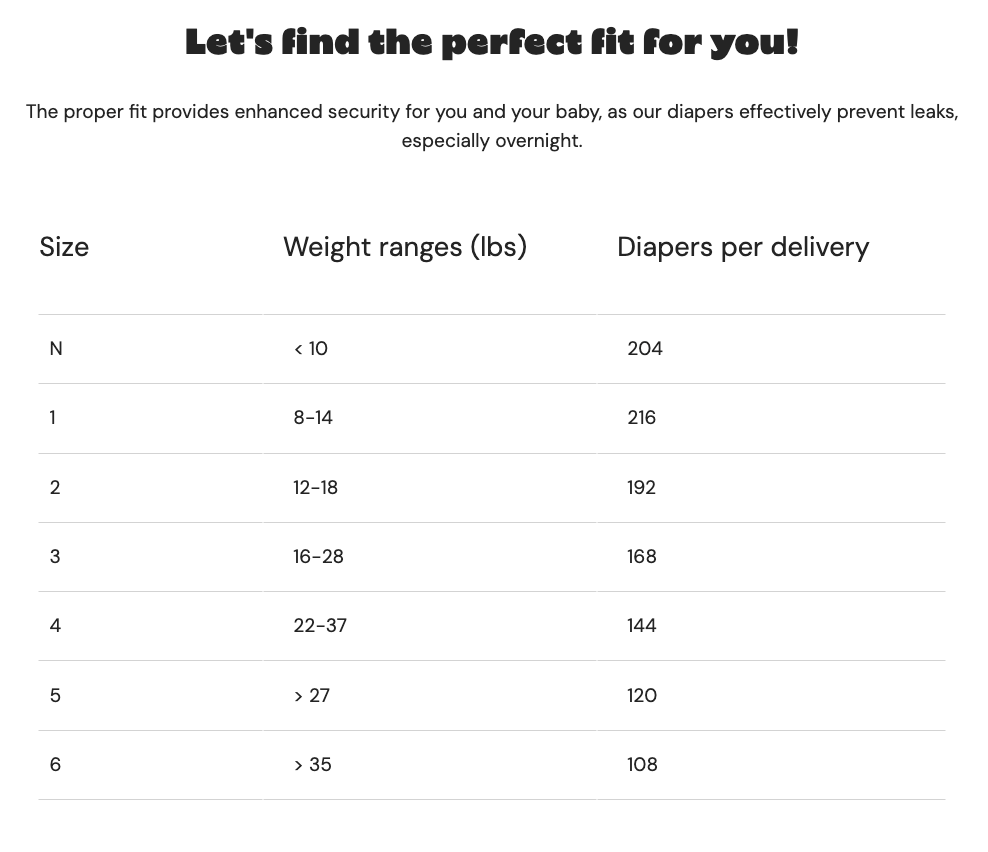This screenshot has height=852, width=988.
Task: Click the 192 diapers value
Action: [641, 488]
